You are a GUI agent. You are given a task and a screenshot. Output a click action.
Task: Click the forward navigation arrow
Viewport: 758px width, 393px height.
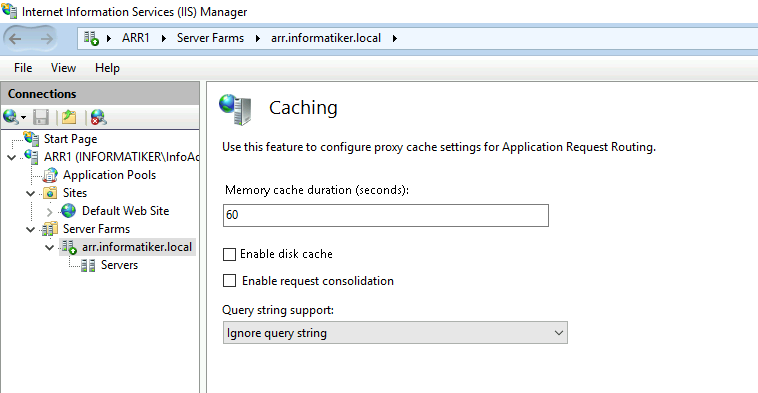46,39
